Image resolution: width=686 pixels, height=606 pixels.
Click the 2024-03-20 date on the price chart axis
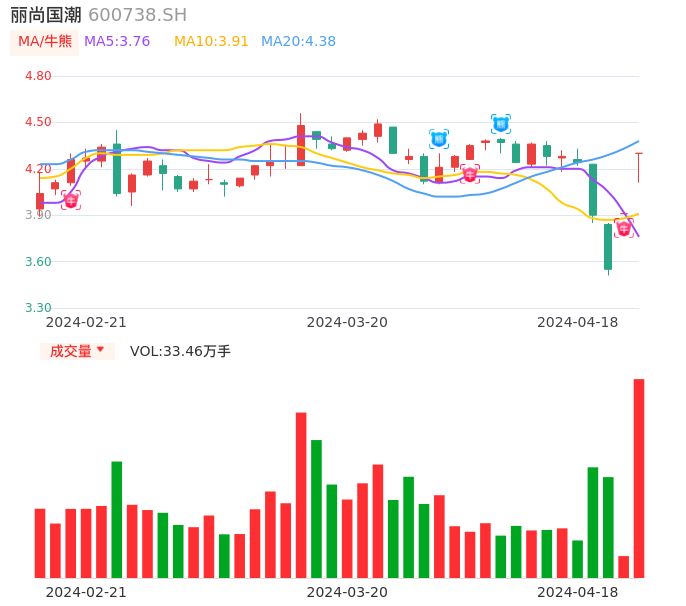pyautogui.click(x=347, y=322)
